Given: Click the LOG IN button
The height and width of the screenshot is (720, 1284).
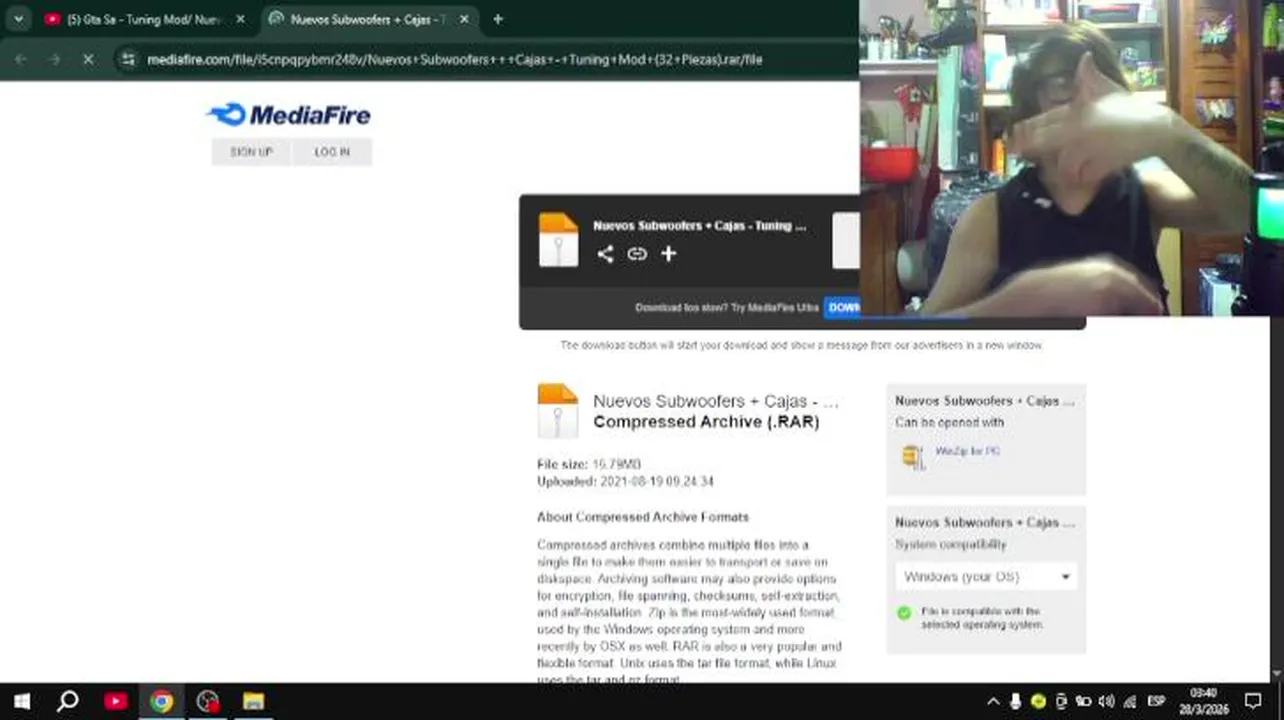Looking at the screenshot, I should [x=332, y=152].
